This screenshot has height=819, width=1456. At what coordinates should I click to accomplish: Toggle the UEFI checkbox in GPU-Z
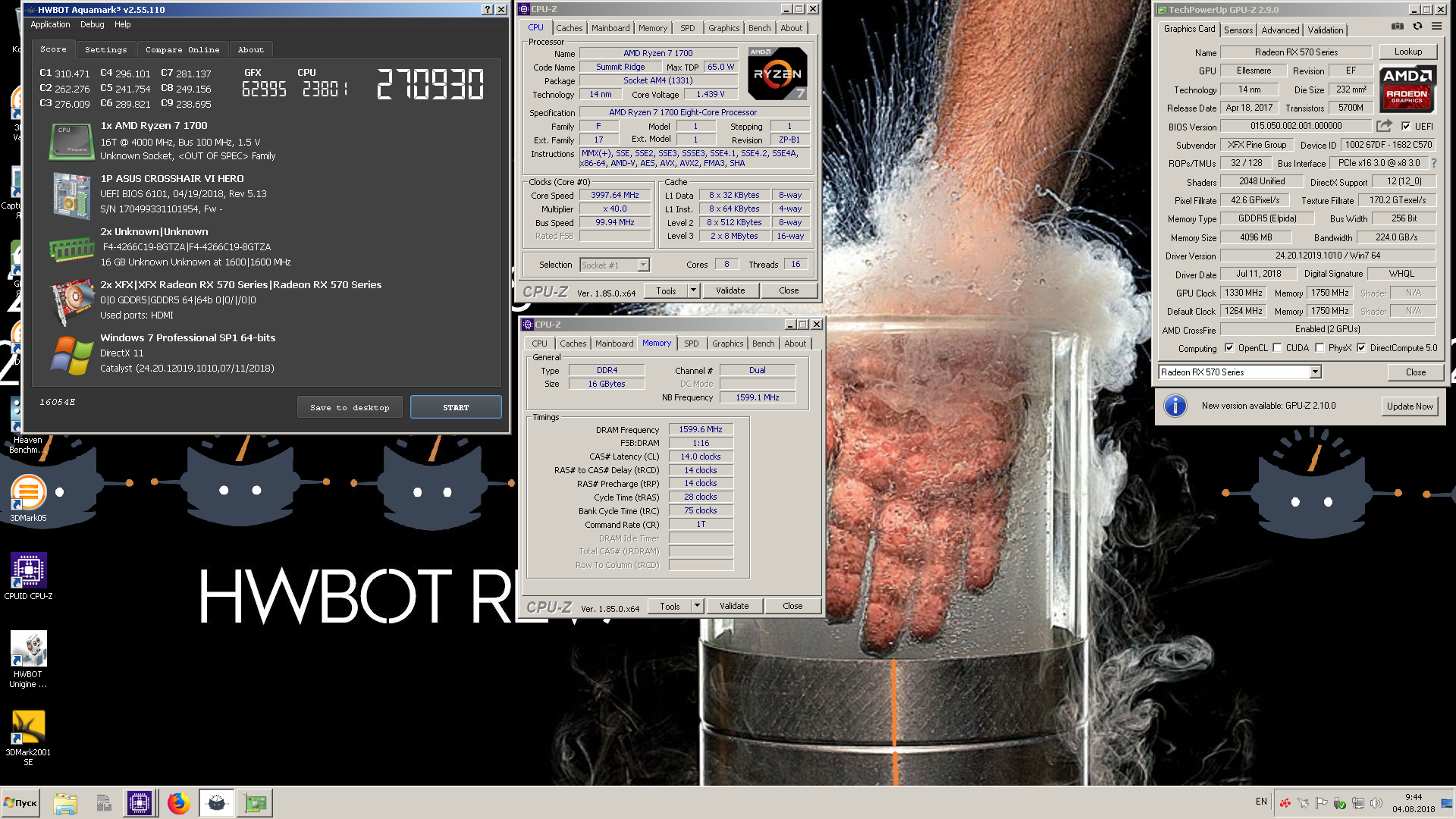pos(1406,127)
